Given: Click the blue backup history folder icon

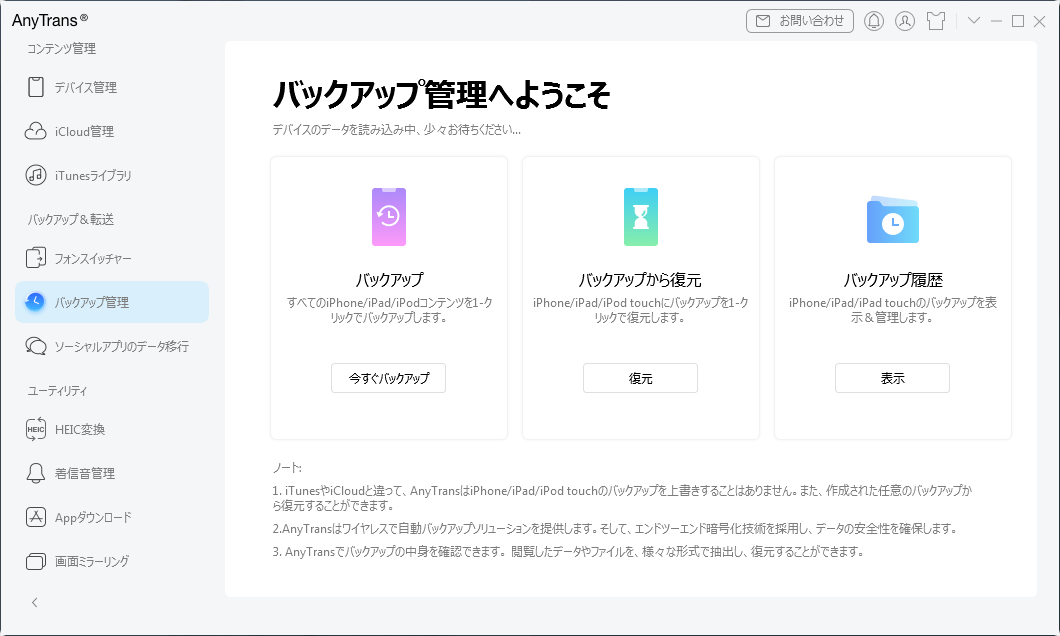Looking at the screenshot, I should [x=892, y=219].
